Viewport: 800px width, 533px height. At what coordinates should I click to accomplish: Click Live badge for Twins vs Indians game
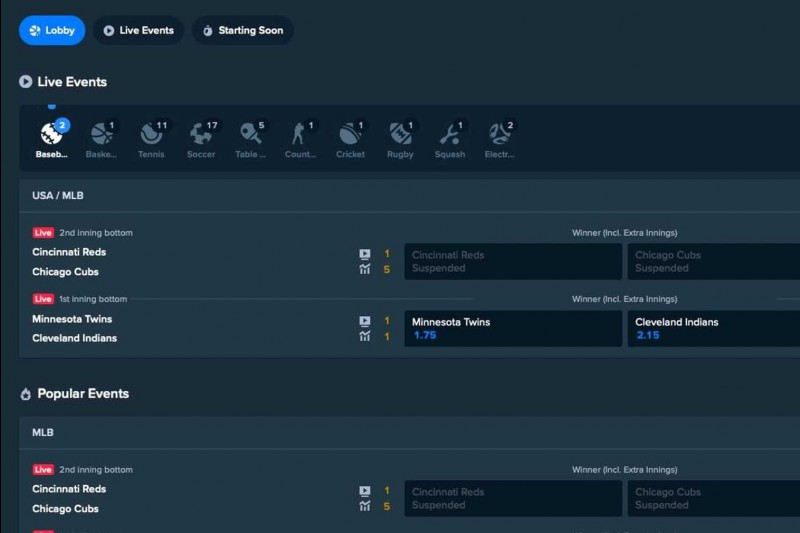pyautogui.click(x=43, y=299)
